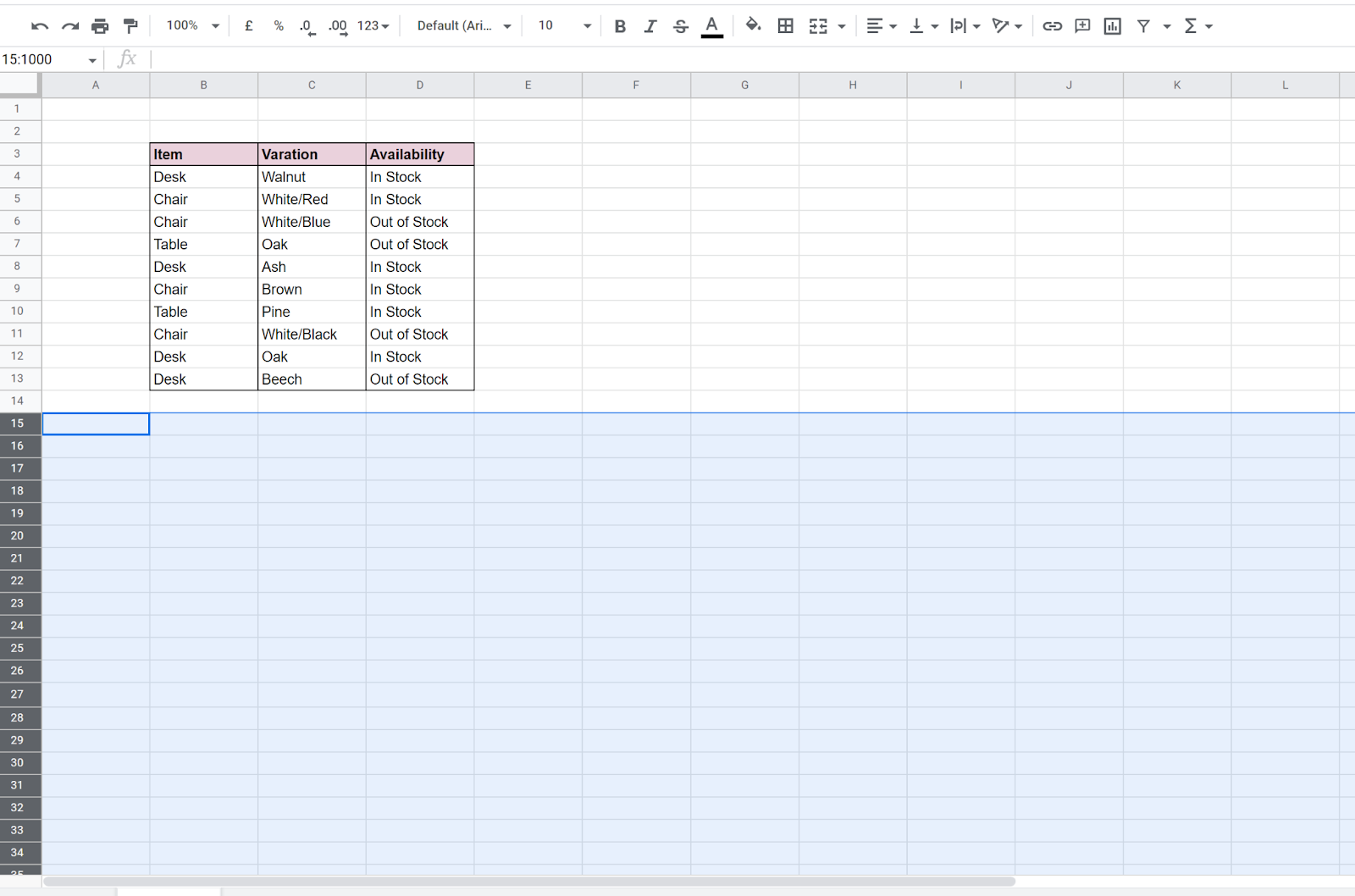This screenshot has width=1355, height=896.
Task: Toggle italic formatting
Action: coord(650,25)
